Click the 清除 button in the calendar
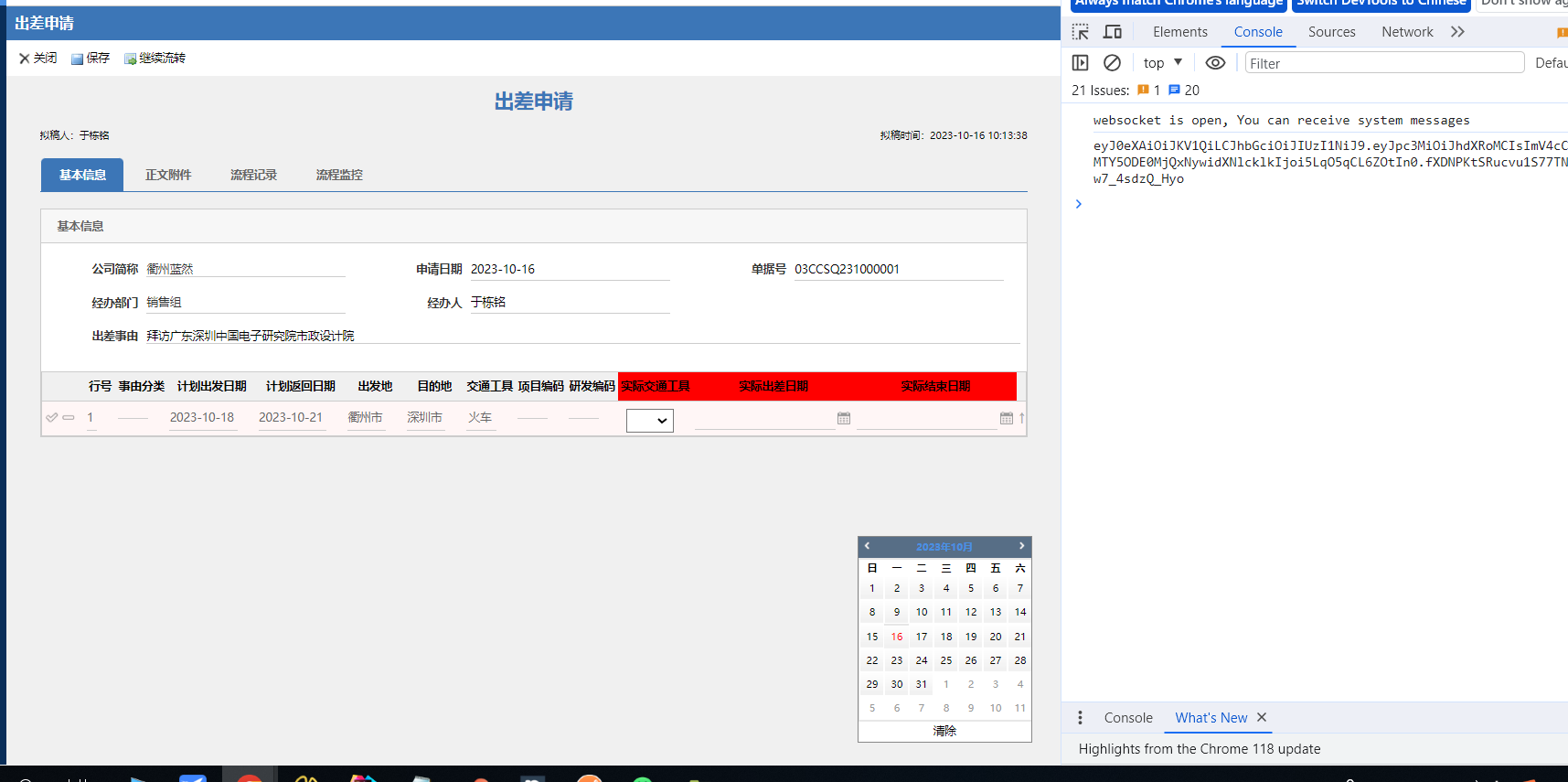 [944, 731]
